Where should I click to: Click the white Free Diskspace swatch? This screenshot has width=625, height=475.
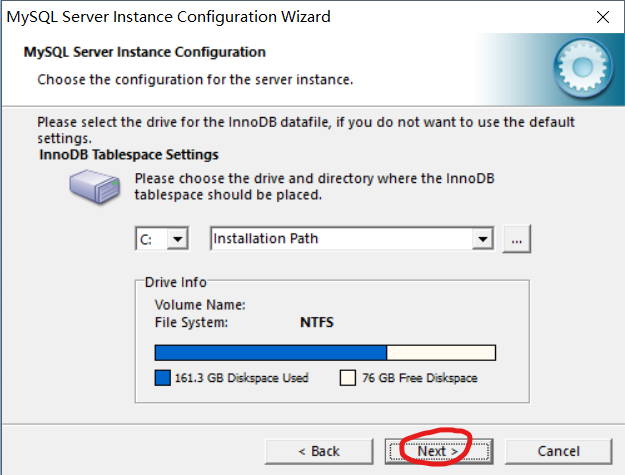(x=348, y=378)
